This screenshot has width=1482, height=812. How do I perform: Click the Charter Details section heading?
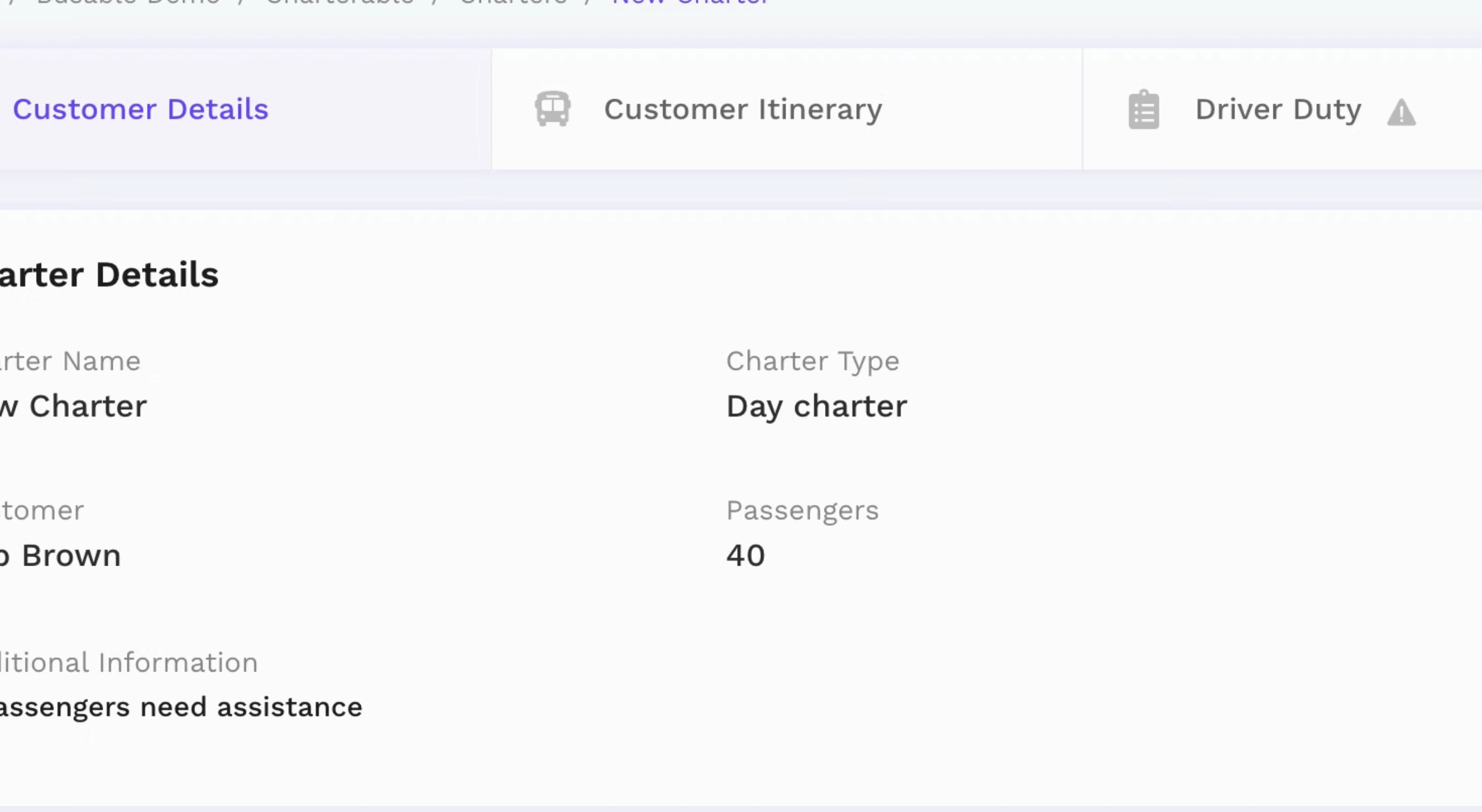109,274
